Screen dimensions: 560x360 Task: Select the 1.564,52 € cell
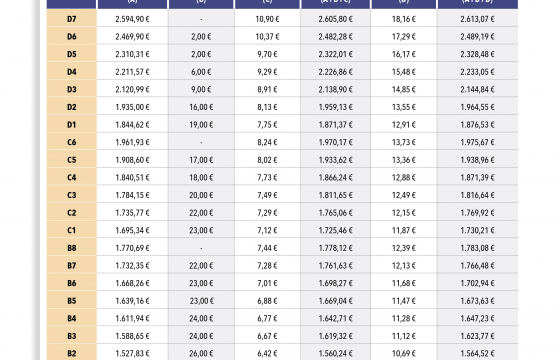coord(477,354)
